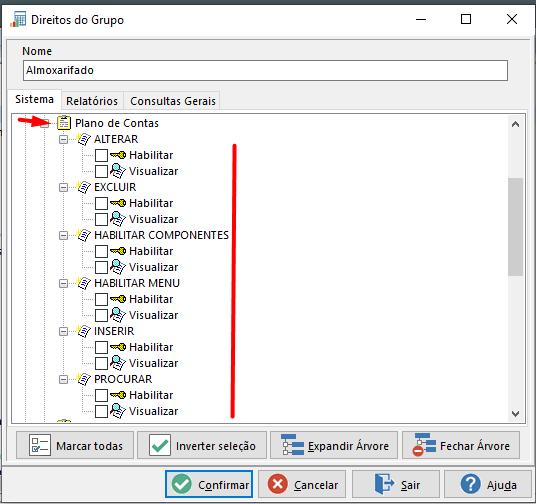Click the magnifier icon under ALTERAR
Viewport: 536px width, 504px height.
click(118, 171)
